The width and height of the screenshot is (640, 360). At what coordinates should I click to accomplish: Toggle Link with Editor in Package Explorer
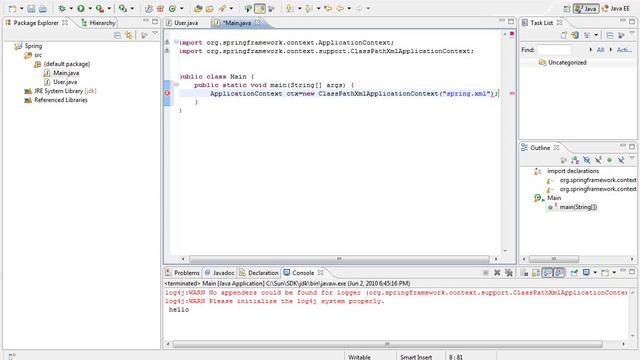click(x=129, y=36)
